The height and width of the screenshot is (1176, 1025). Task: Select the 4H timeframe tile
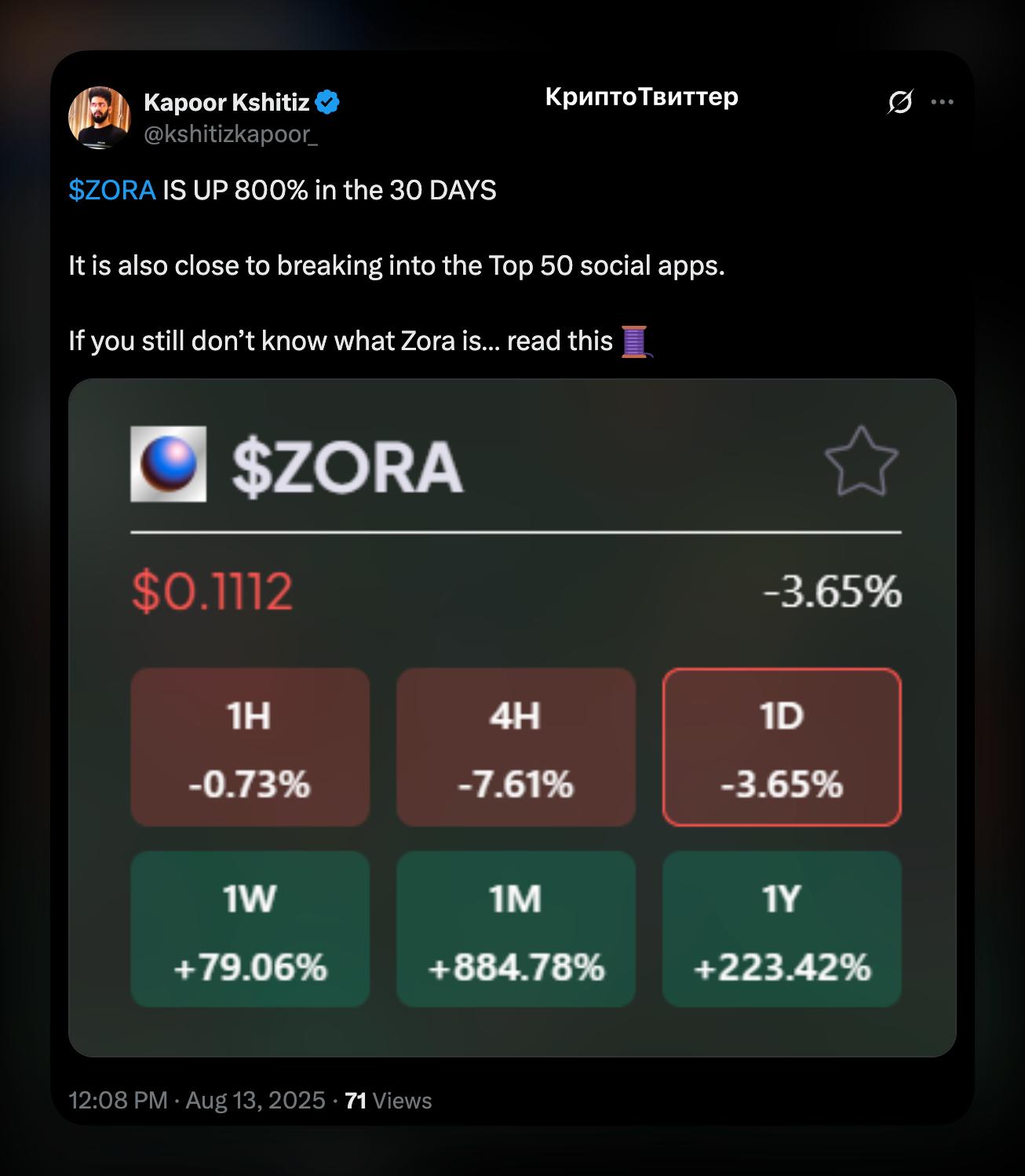(516, 747)
